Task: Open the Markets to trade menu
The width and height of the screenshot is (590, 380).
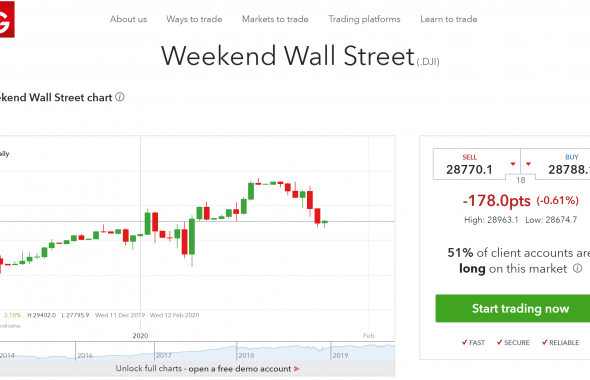Action: [275, 19]
